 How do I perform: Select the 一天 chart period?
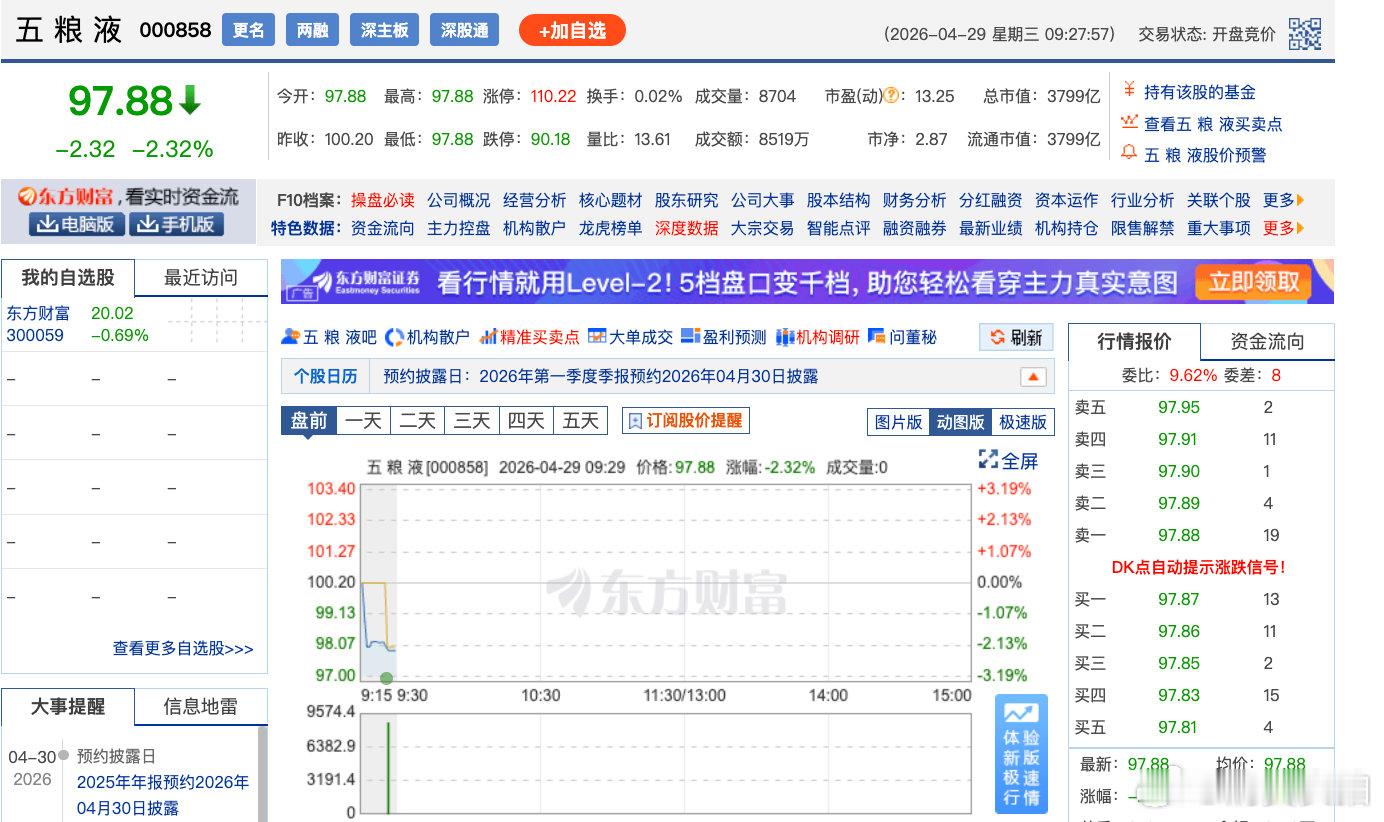364,421
